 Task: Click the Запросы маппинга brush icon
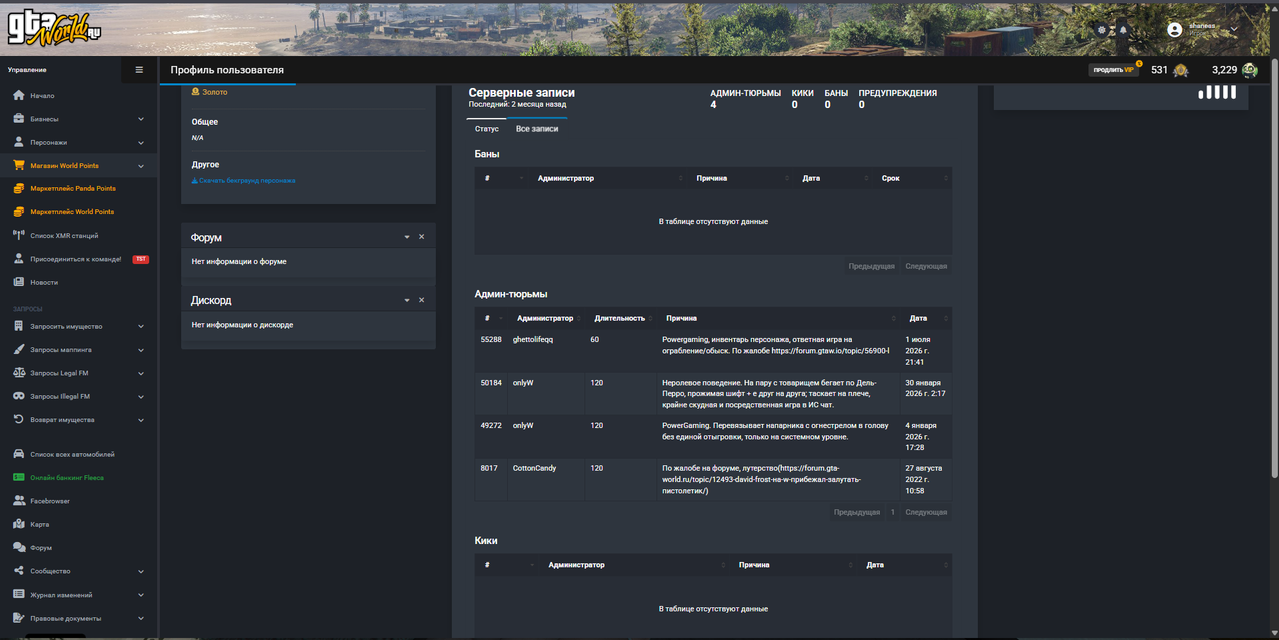[18, 350]
